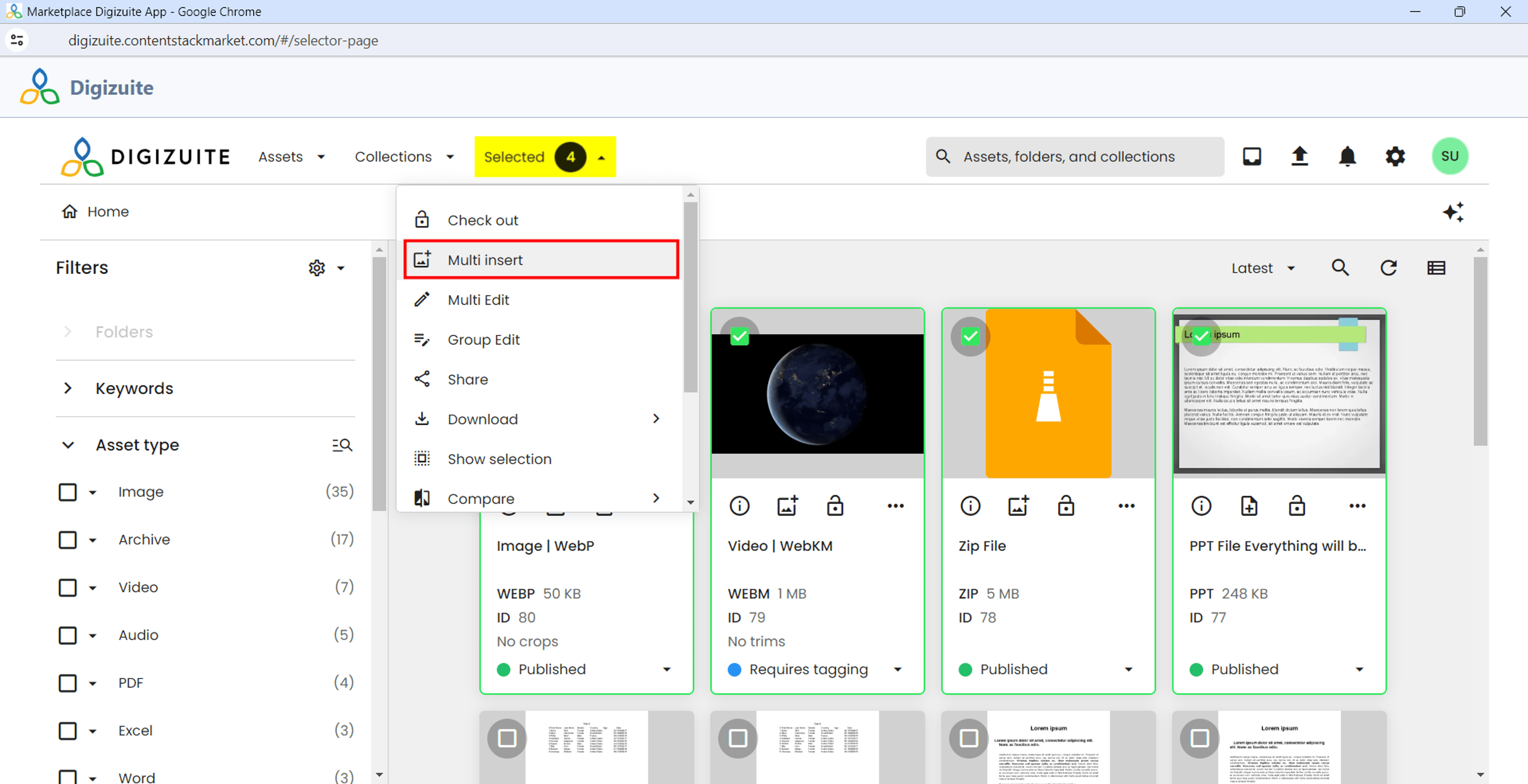The height and width of the screenshot is (784, 1528).
Task: Deselect the Zip File asset checkbox
Action: [x=971, y=337]
